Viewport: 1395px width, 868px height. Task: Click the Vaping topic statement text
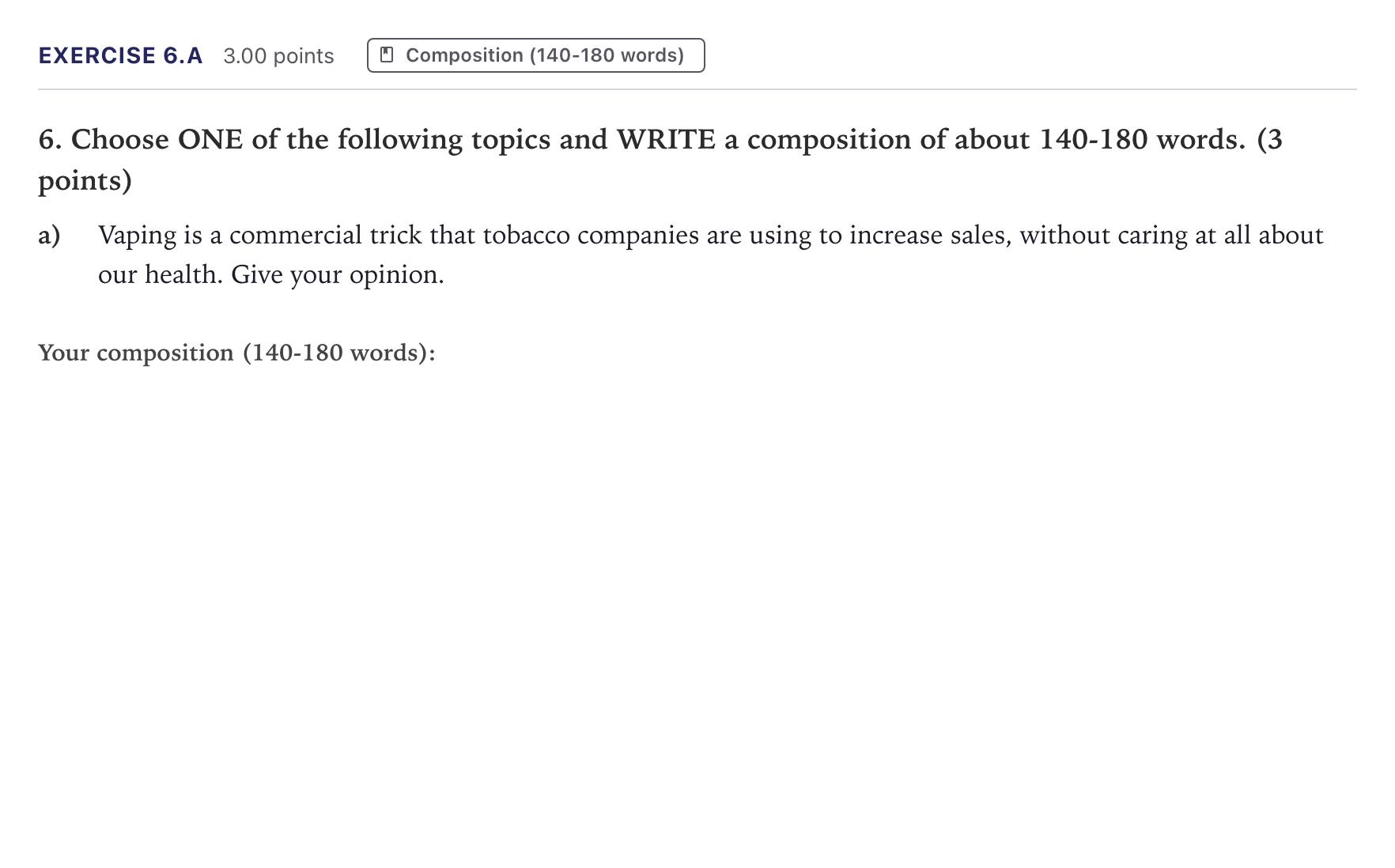pos(710,255)
